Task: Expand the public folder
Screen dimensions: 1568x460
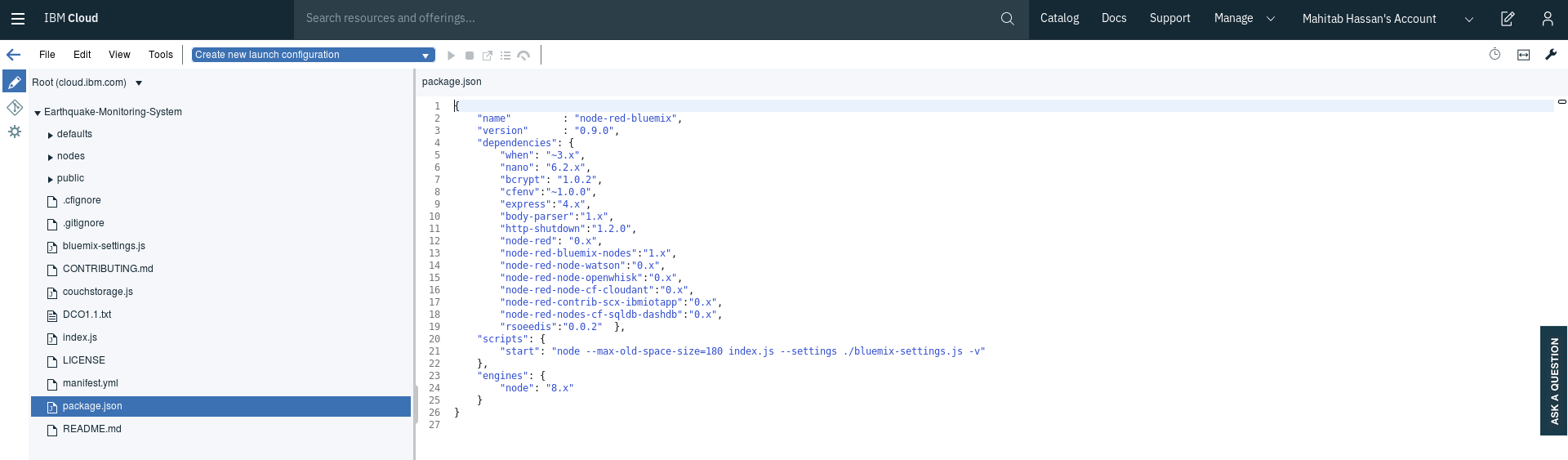Action: click(x=51, y=179)
